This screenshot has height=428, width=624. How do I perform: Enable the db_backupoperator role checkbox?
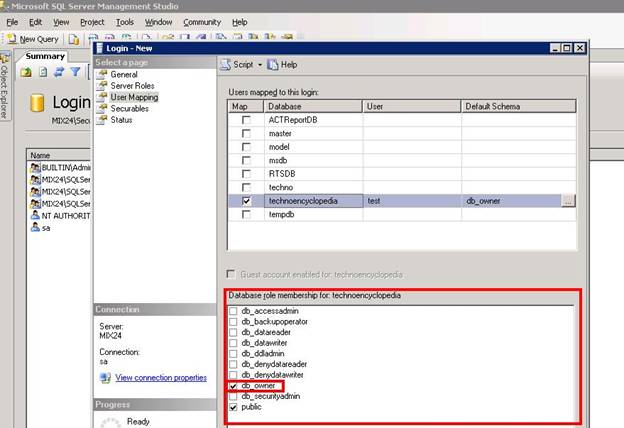(x=233, y=322)
